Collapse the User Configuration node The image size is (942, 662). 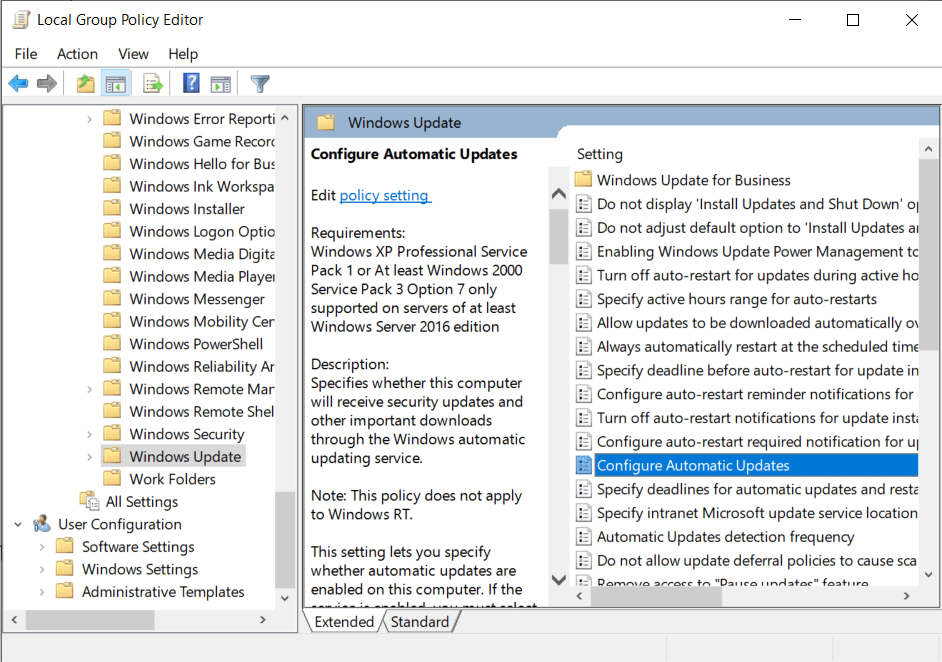point(18,524)
